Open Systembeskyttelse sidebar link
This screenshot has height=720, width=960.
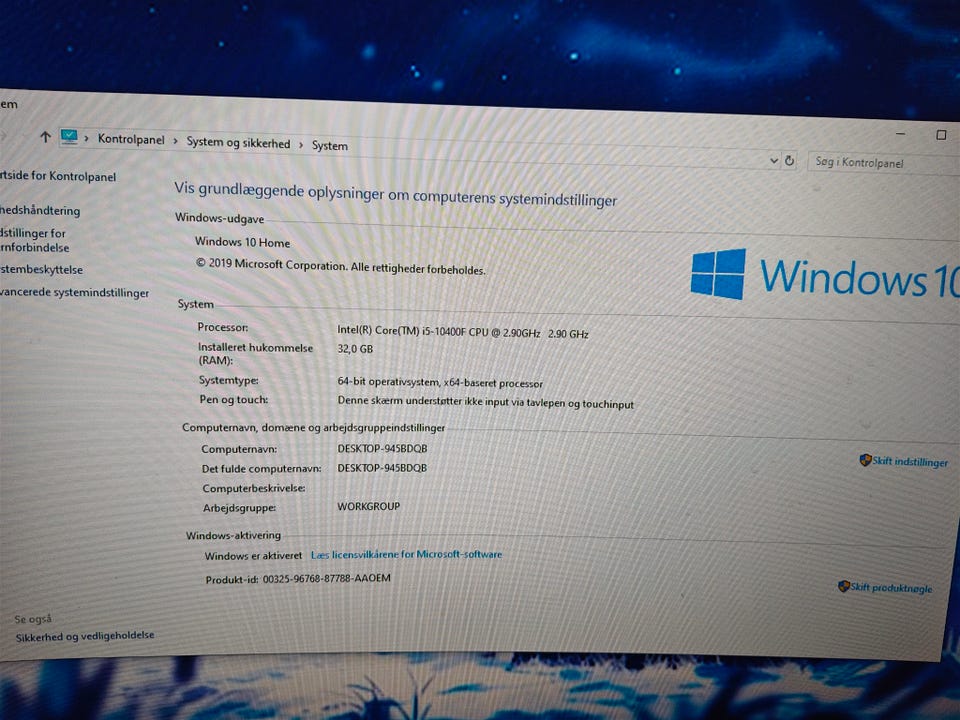click(41, 269)
